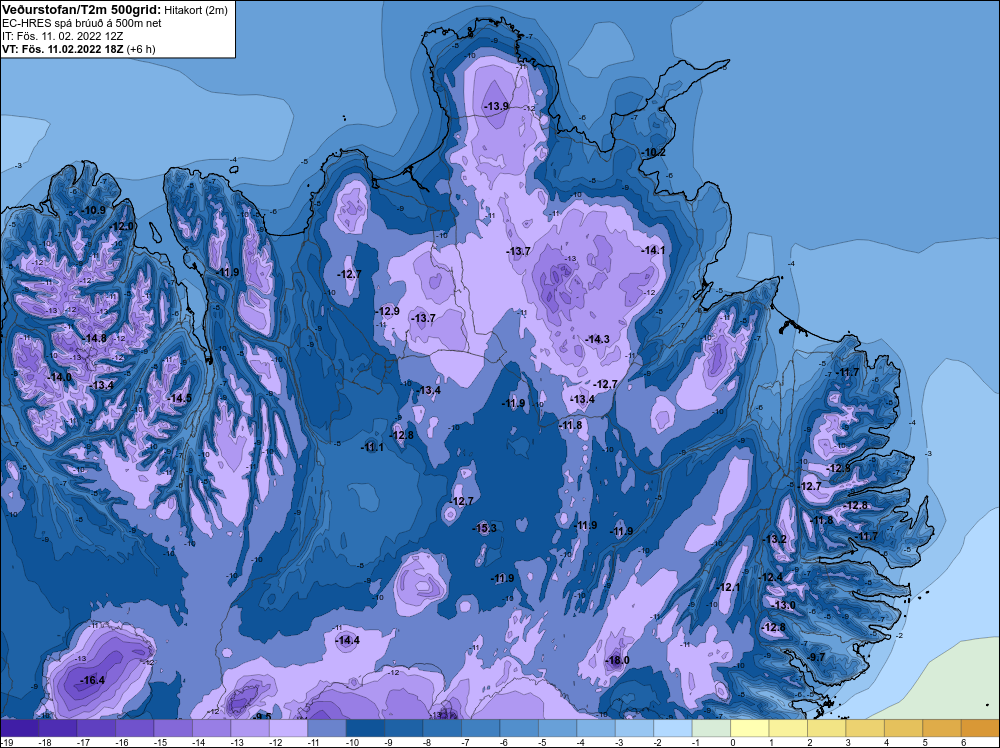Pick the -18.0 temperature value
This screenshot has height=748, width=1000.
pos(617,660)
